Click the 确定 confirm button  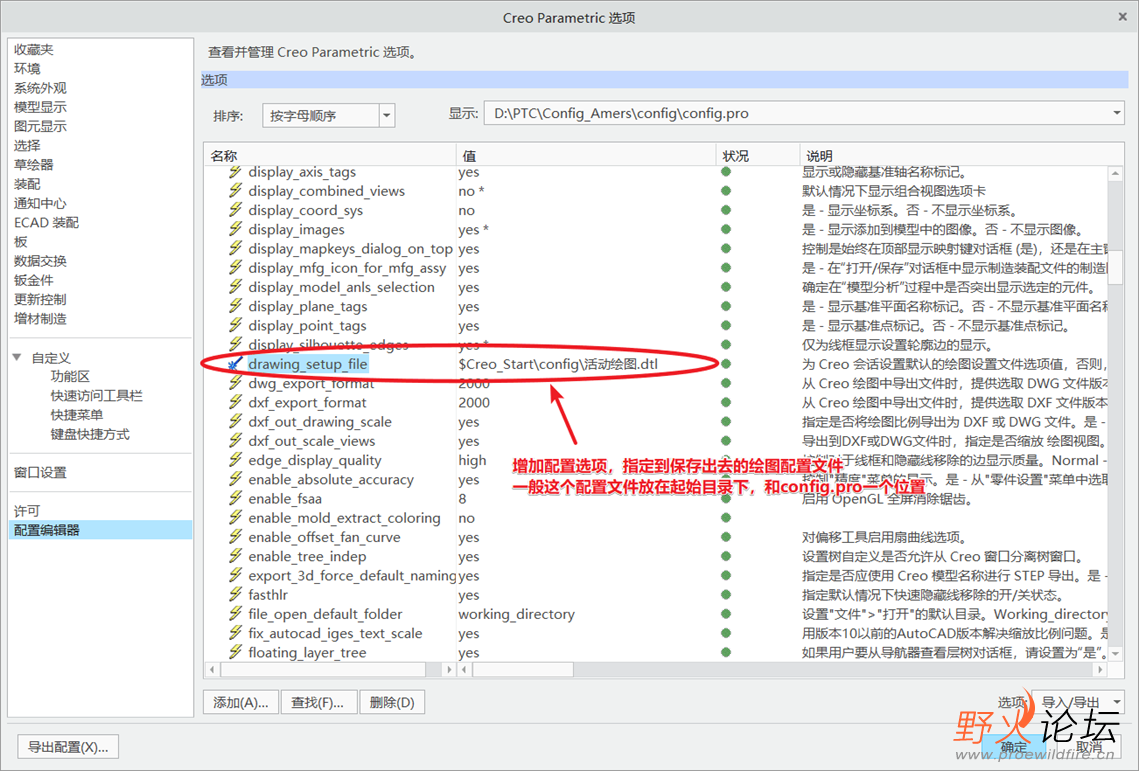1013,747
